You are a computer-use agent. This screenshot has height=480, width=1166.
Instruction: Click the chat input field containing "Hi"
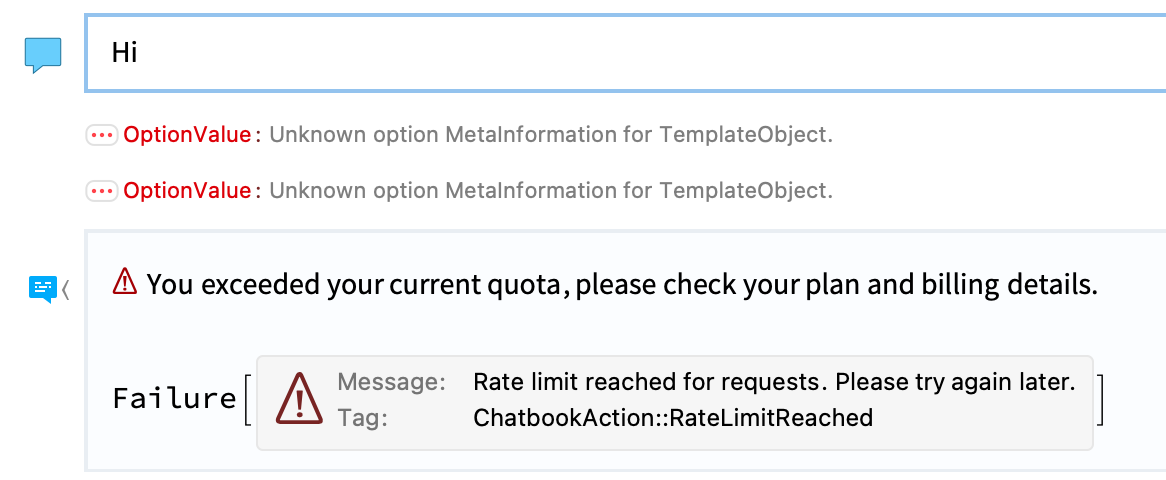tap(625, 53)
